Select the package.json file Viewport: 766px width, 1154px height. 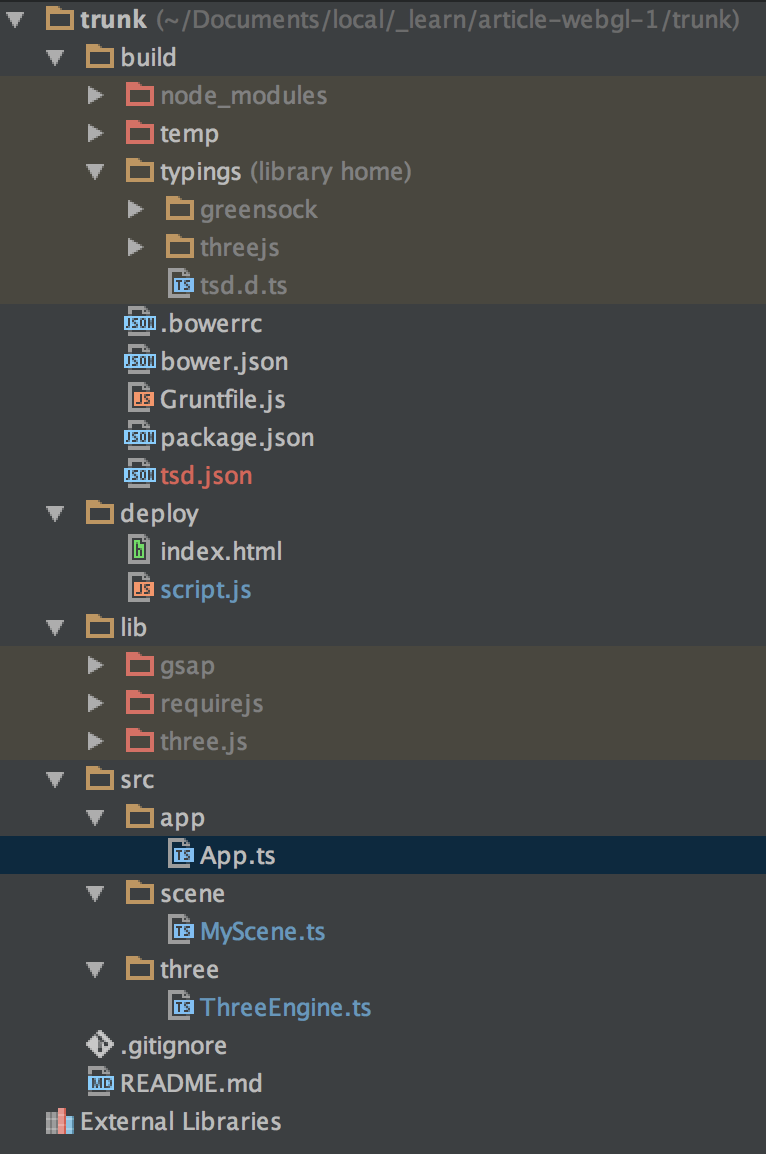237,437
